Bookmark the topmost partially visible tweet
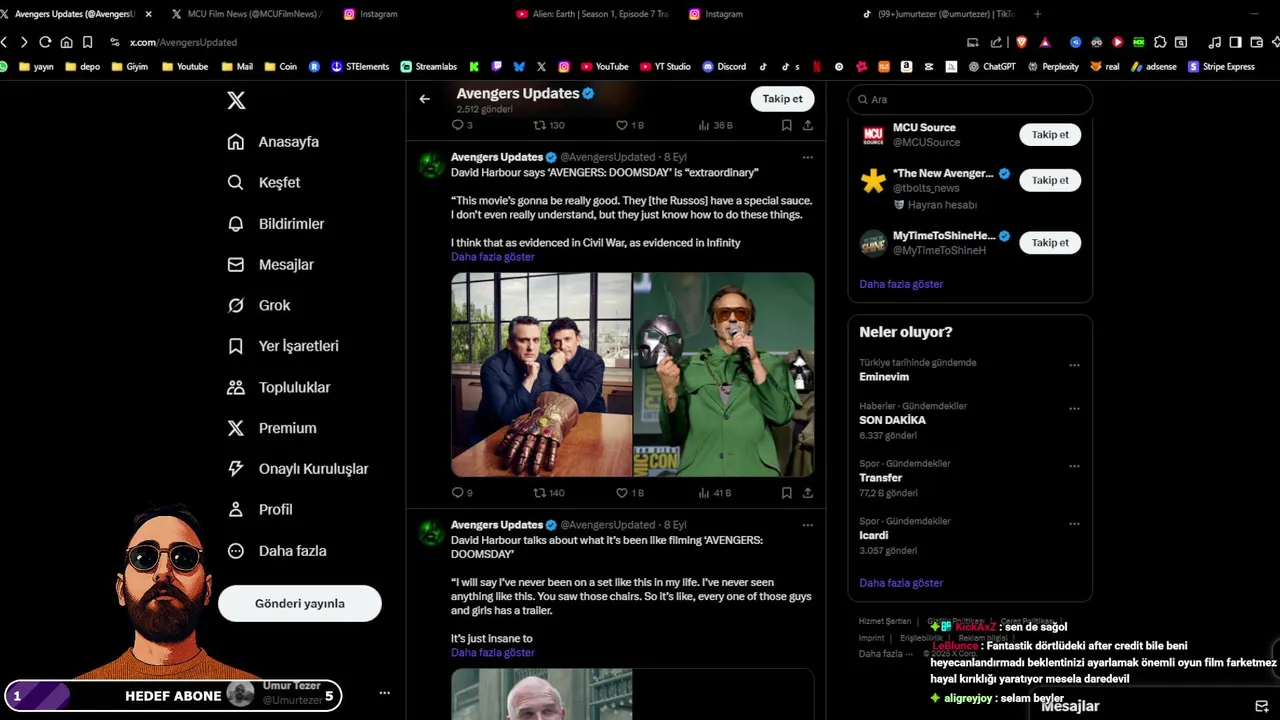The width and height of the screenshot is (1280, 720). (787, 126)
